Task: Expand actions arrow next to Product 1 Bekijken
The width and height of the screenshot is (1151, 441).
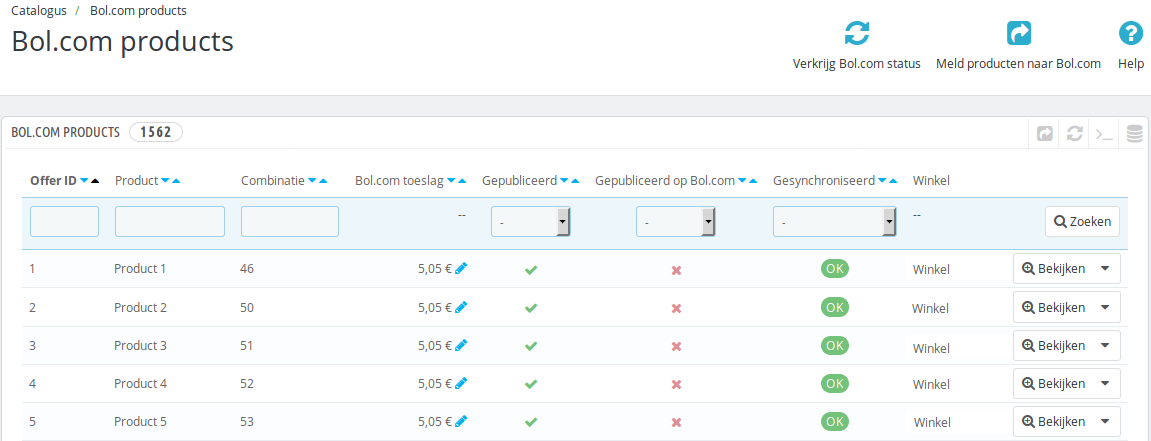Action: 1105,269
